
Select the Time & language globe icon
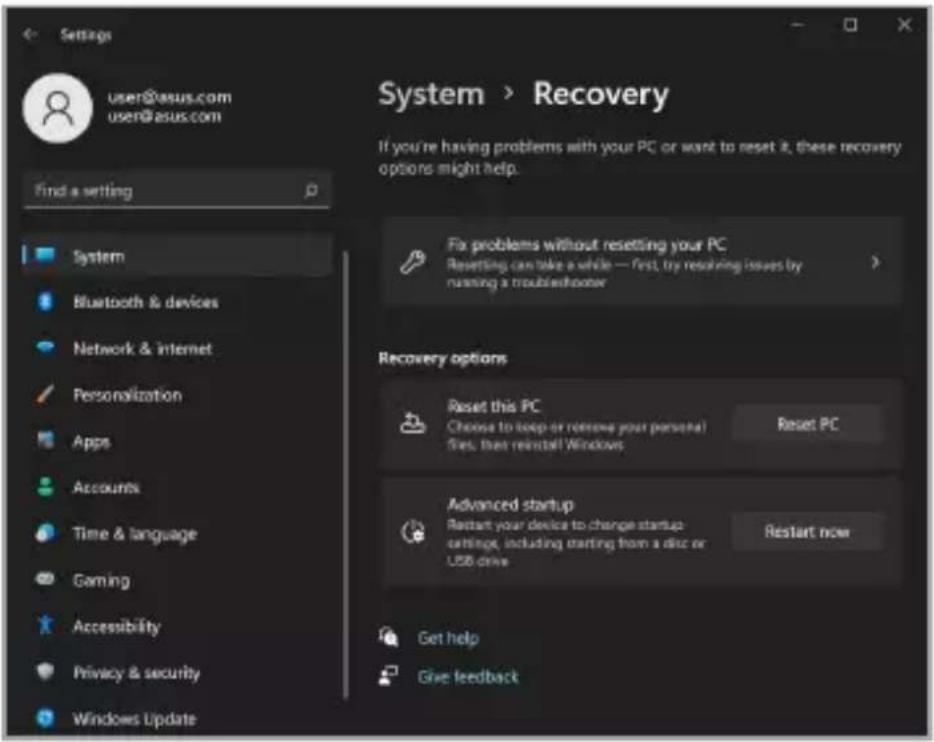(x=45, y=532)
